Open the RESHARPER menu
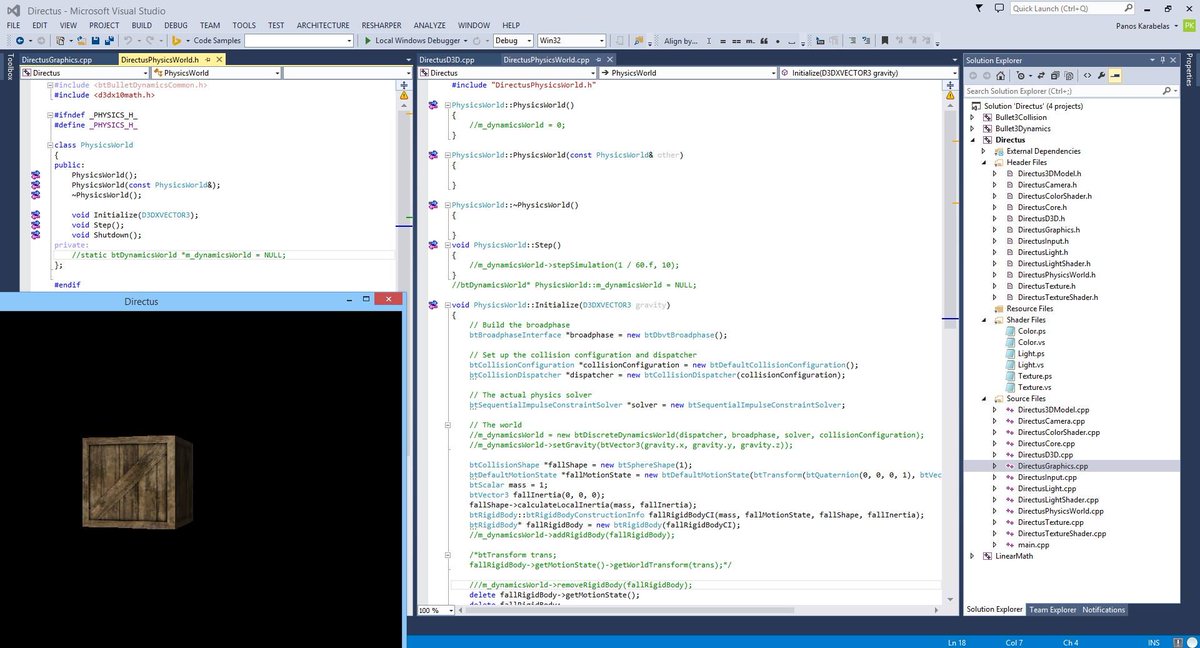The image size is (1200, 648). coord(379,25)
